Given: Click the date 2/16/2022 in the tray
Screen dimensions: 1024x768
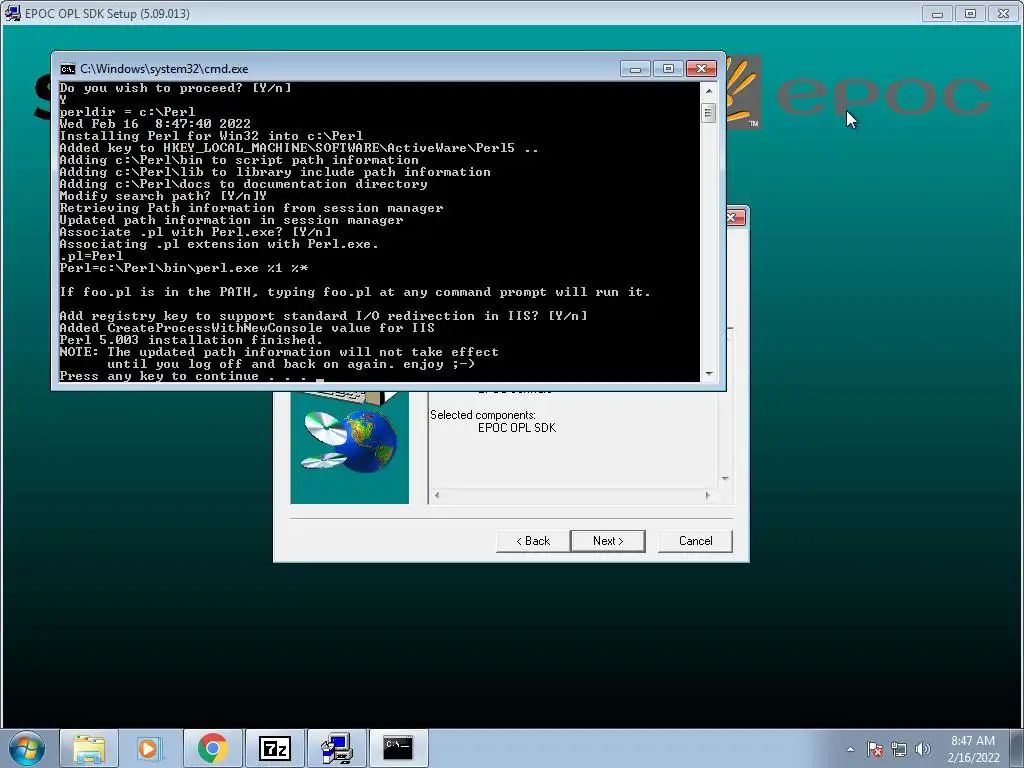Looking at the screenshot, I should click(973, 758).
